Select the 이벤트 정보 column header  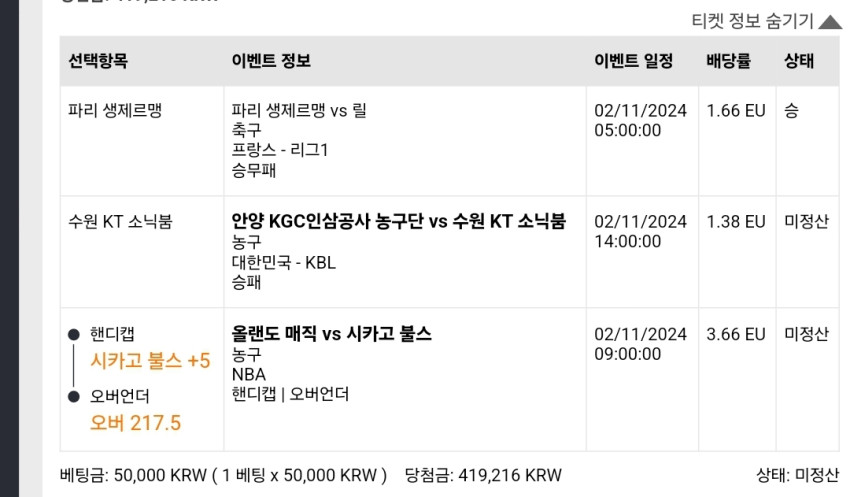coord(271,60)
